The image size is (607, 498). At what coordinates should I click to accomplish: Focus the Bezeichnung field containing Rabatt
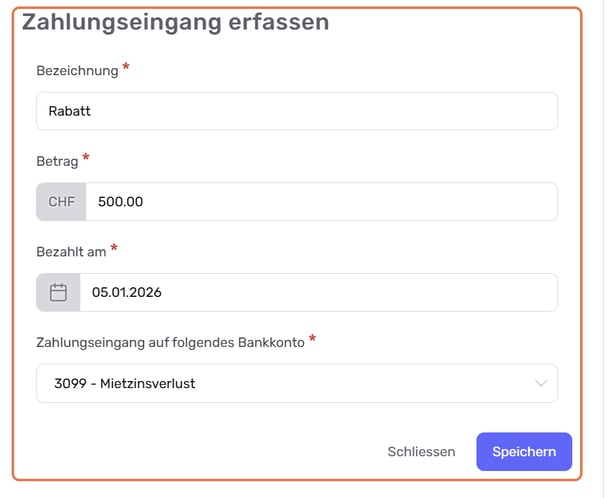coord(296,111)
